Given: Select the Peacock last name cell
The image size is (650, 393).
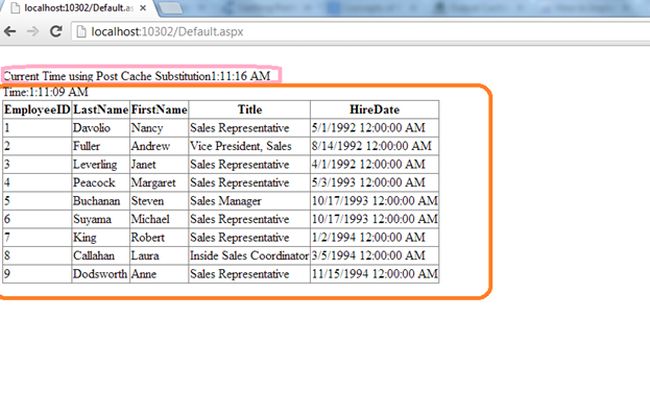Looking at the screenshot, I should coord(101,182).
